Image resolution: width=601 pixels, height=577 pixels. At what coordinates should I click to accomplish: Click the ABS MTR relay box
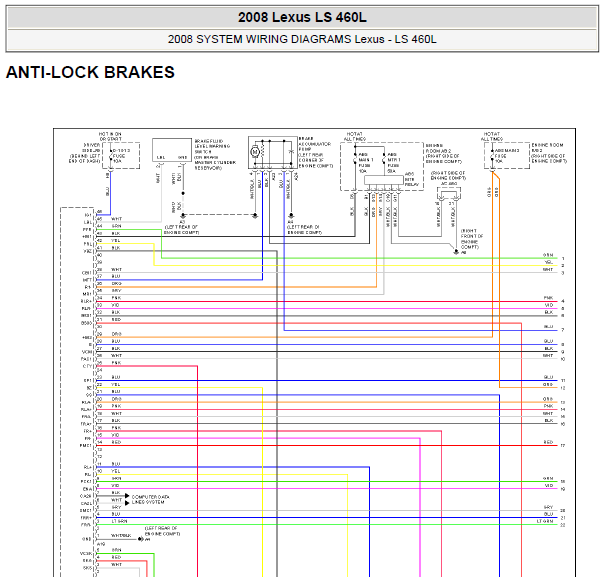[384, 180]
